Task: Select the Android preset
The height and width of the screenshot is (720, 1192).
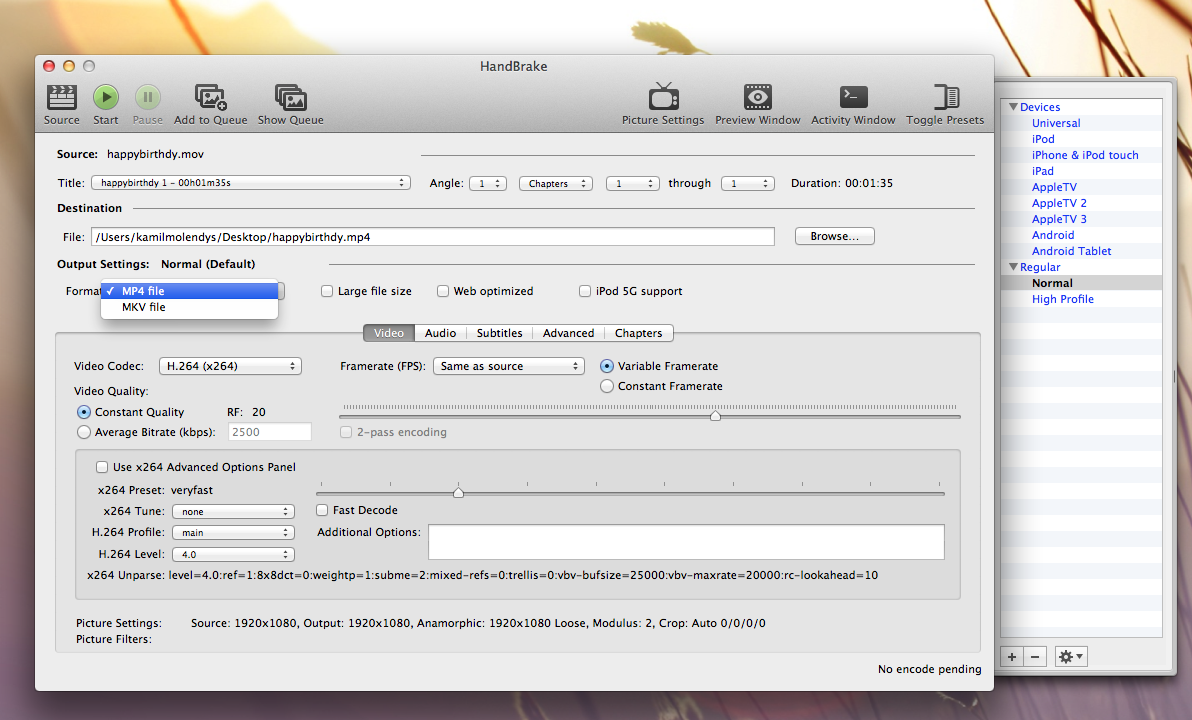Action: click(1053, 235)
